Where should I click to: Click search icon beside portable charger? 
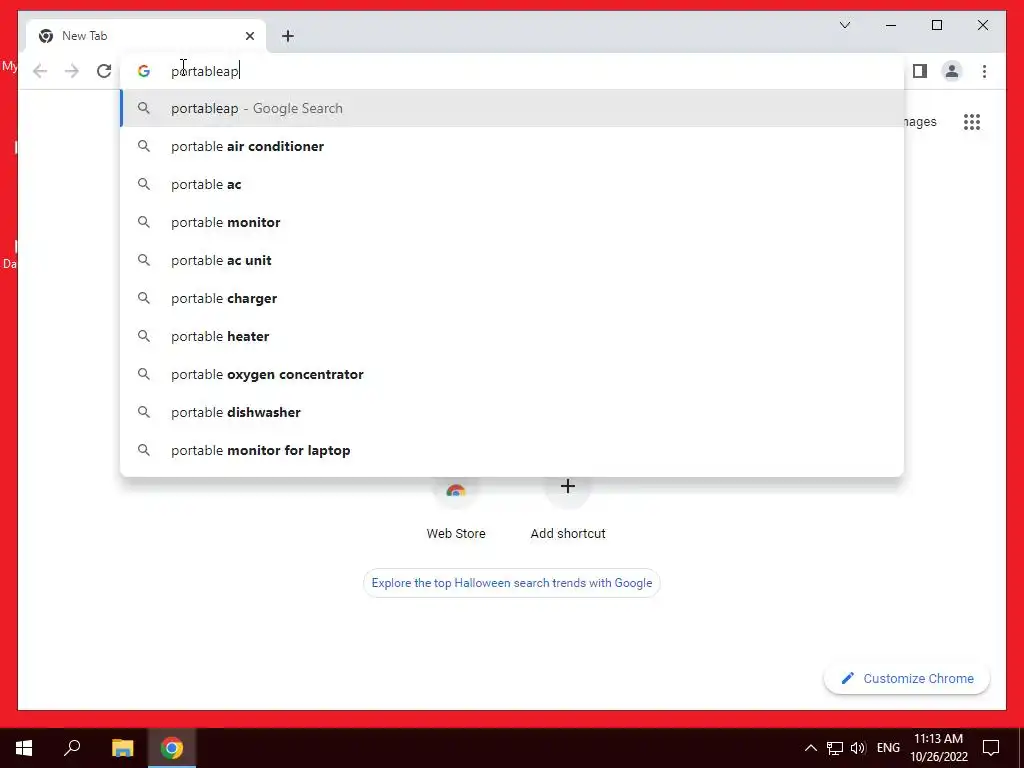tap(144, 298)
